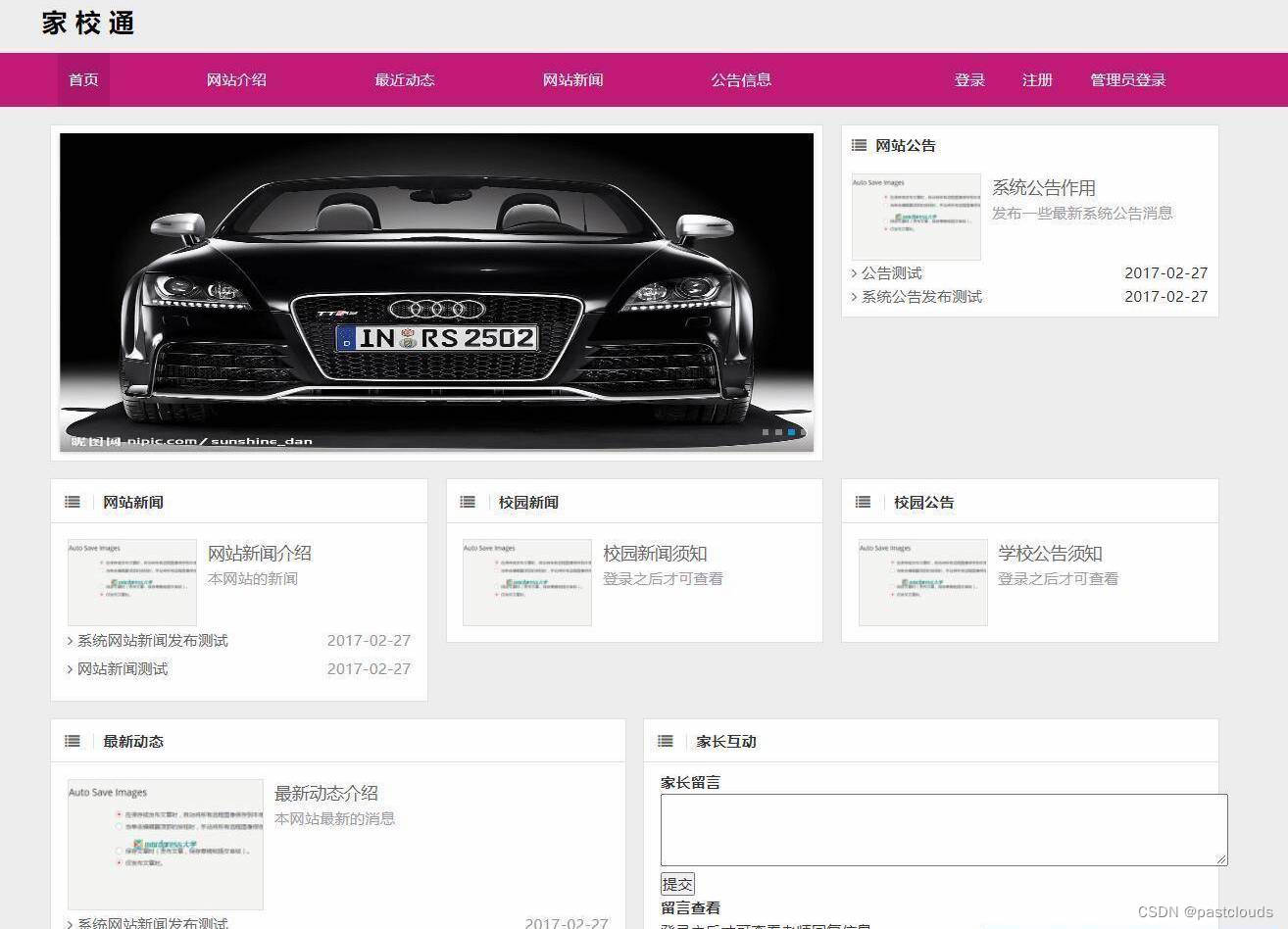The width and height of the screenshot is (1288, 929).
Task: Click the 系统公告作用 announcement thumbnail
Action: (x=915, y=216)
